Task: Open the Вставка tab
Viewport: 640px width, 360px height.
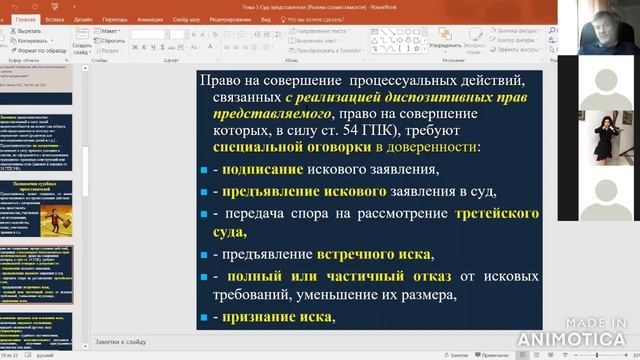Action: (55, 19)
